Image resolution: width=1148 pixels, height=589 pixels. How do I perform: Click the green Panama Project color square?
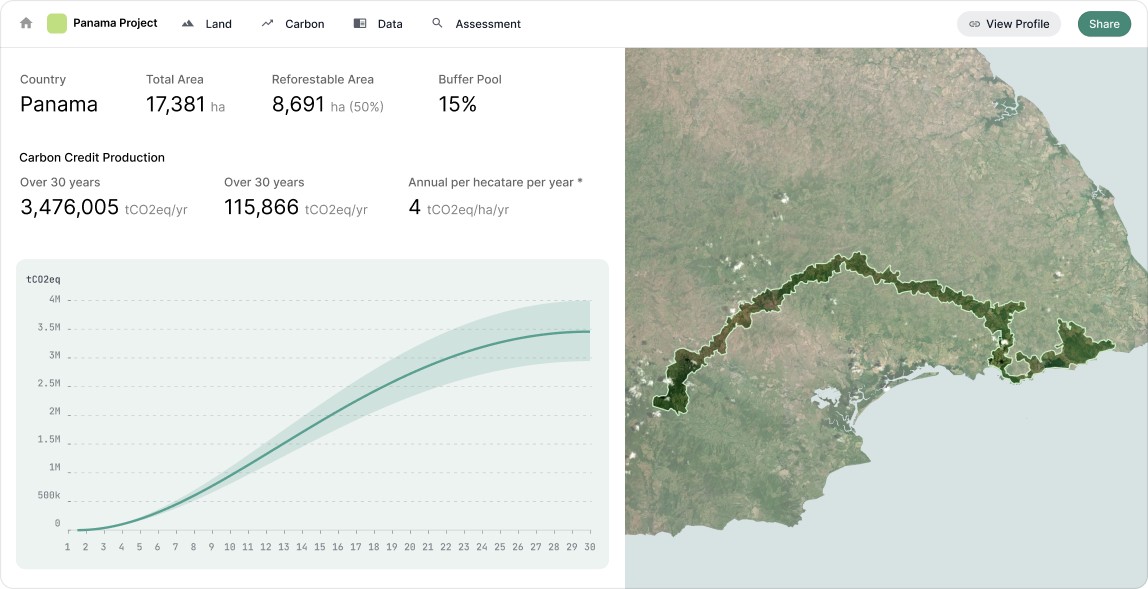[x=57, y=23]
